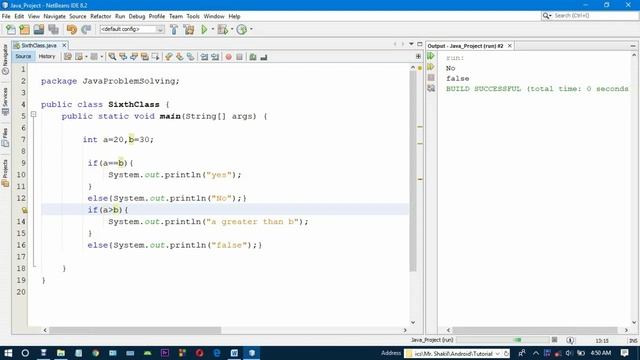Expand the Run Project dropdown arrow
The image size is (640, 360).
[212, 29]
